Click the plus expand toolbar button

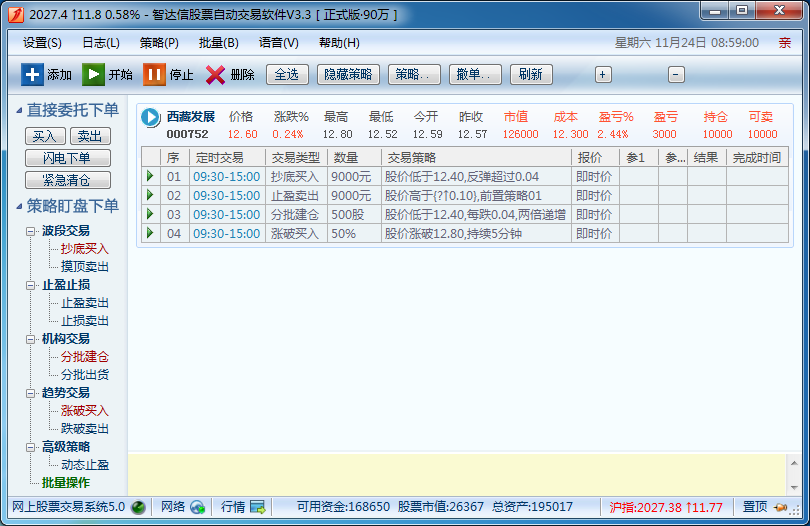click(x=602, y=75)
